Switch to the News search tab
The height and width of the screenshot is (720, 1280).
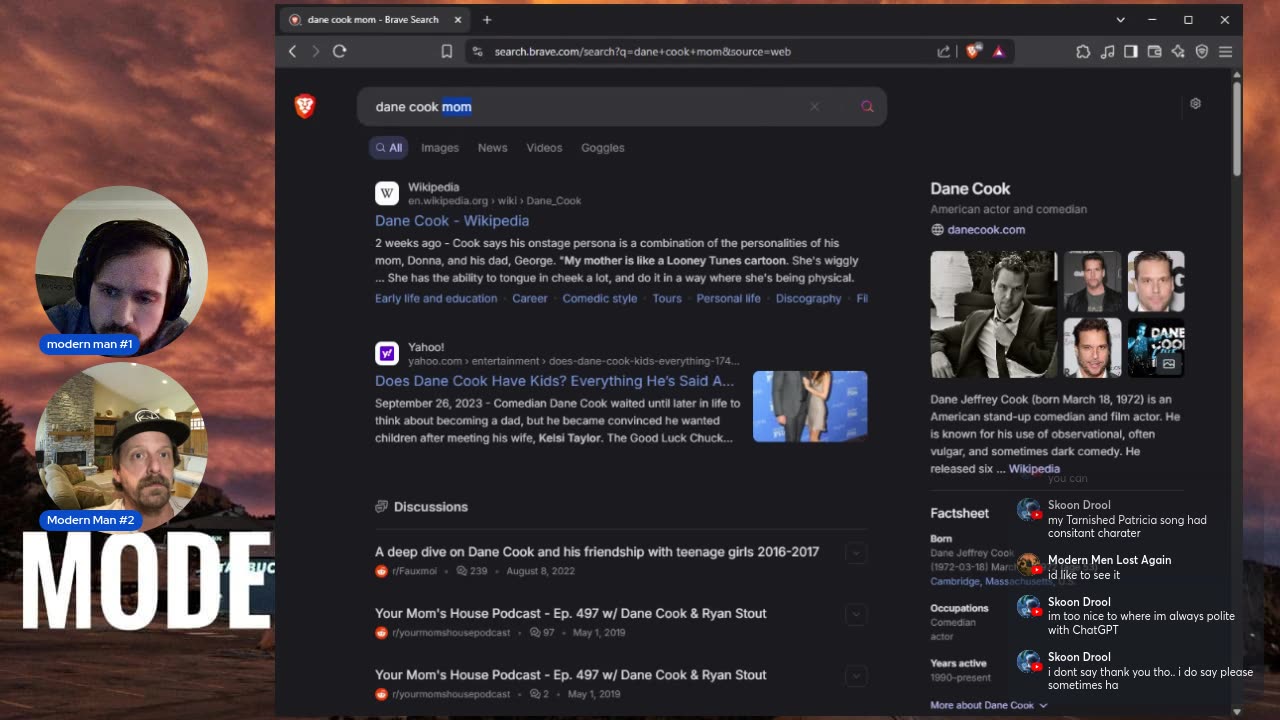(x=492, y=148)
